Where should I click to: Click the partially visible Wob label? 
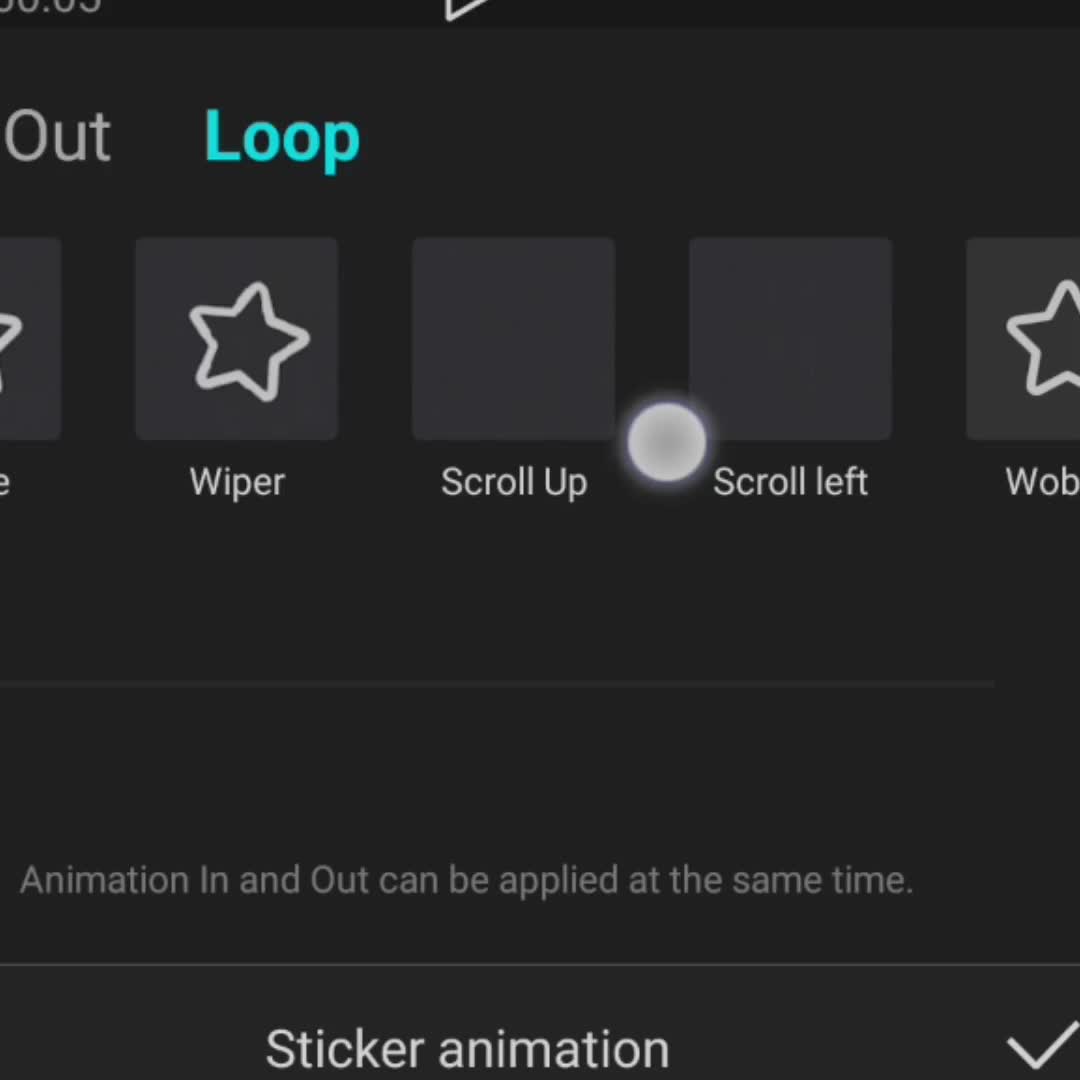pyautogui.click(x=1042, y=482)
